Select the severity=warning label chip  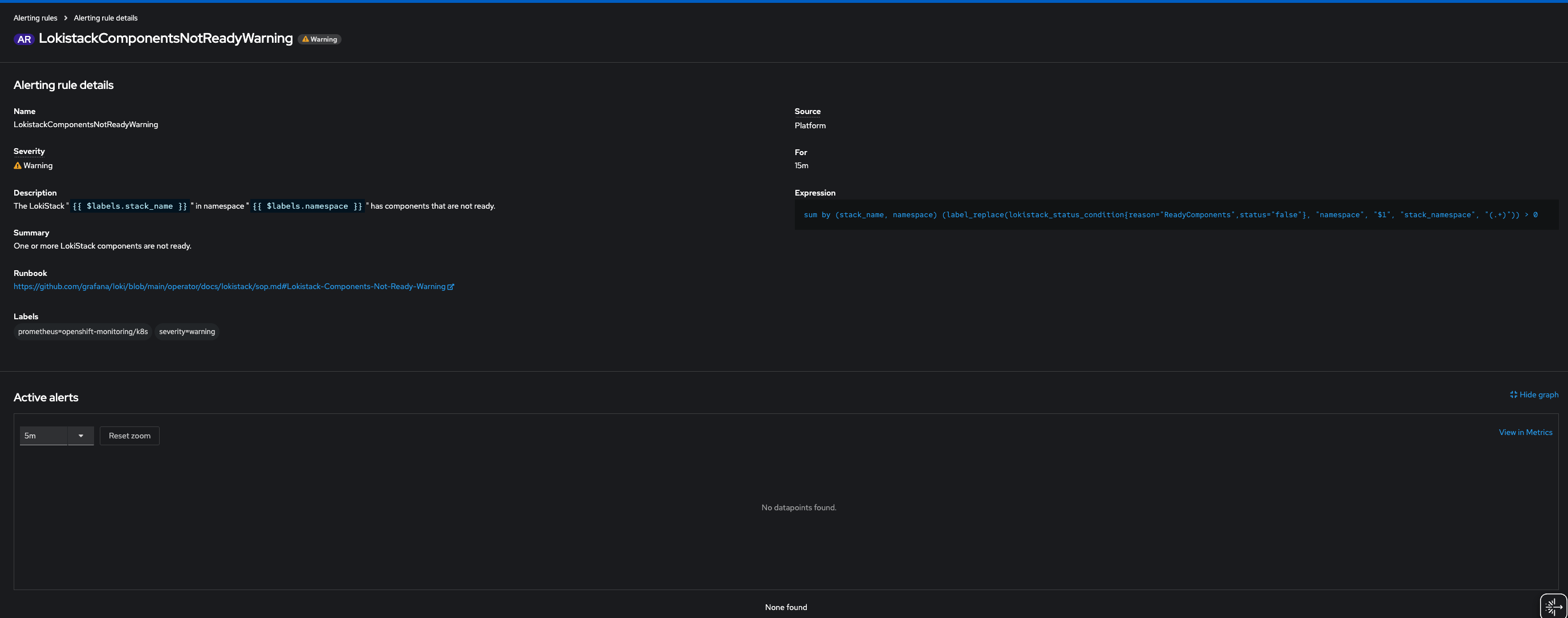coord(187,332)
